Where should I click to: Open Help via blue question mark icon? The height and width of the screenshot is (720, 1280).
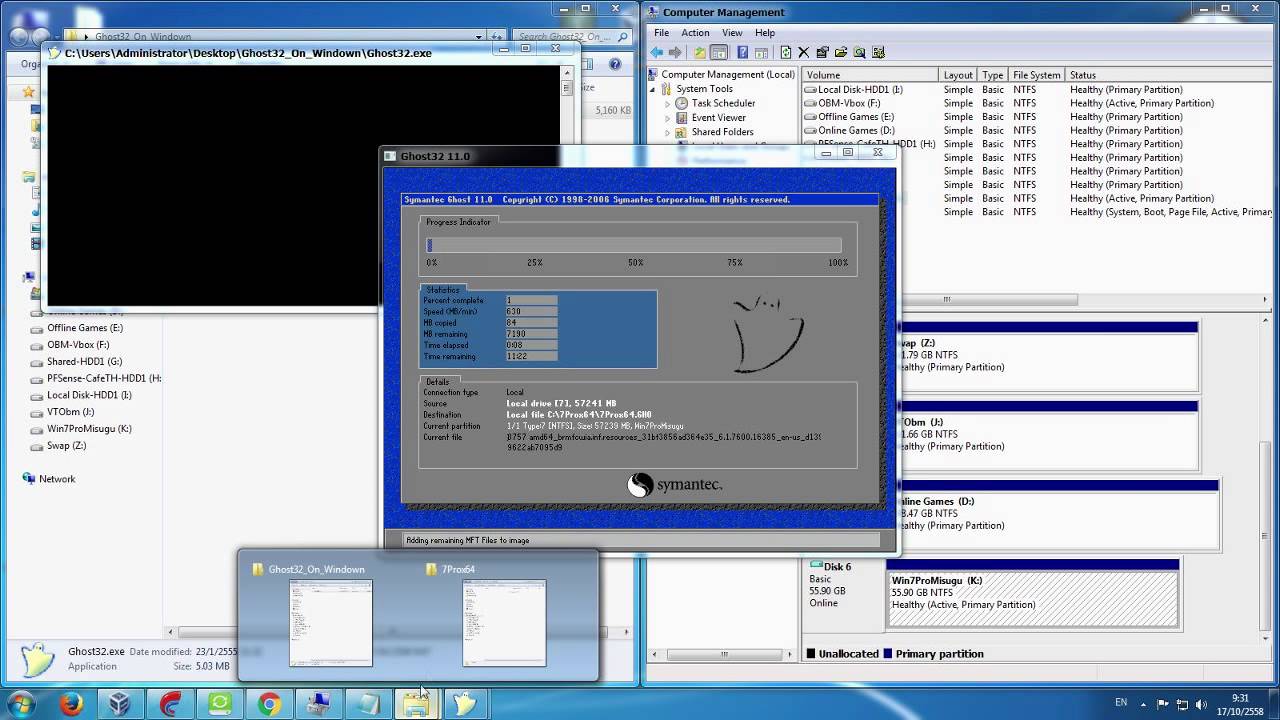[743, 52]
